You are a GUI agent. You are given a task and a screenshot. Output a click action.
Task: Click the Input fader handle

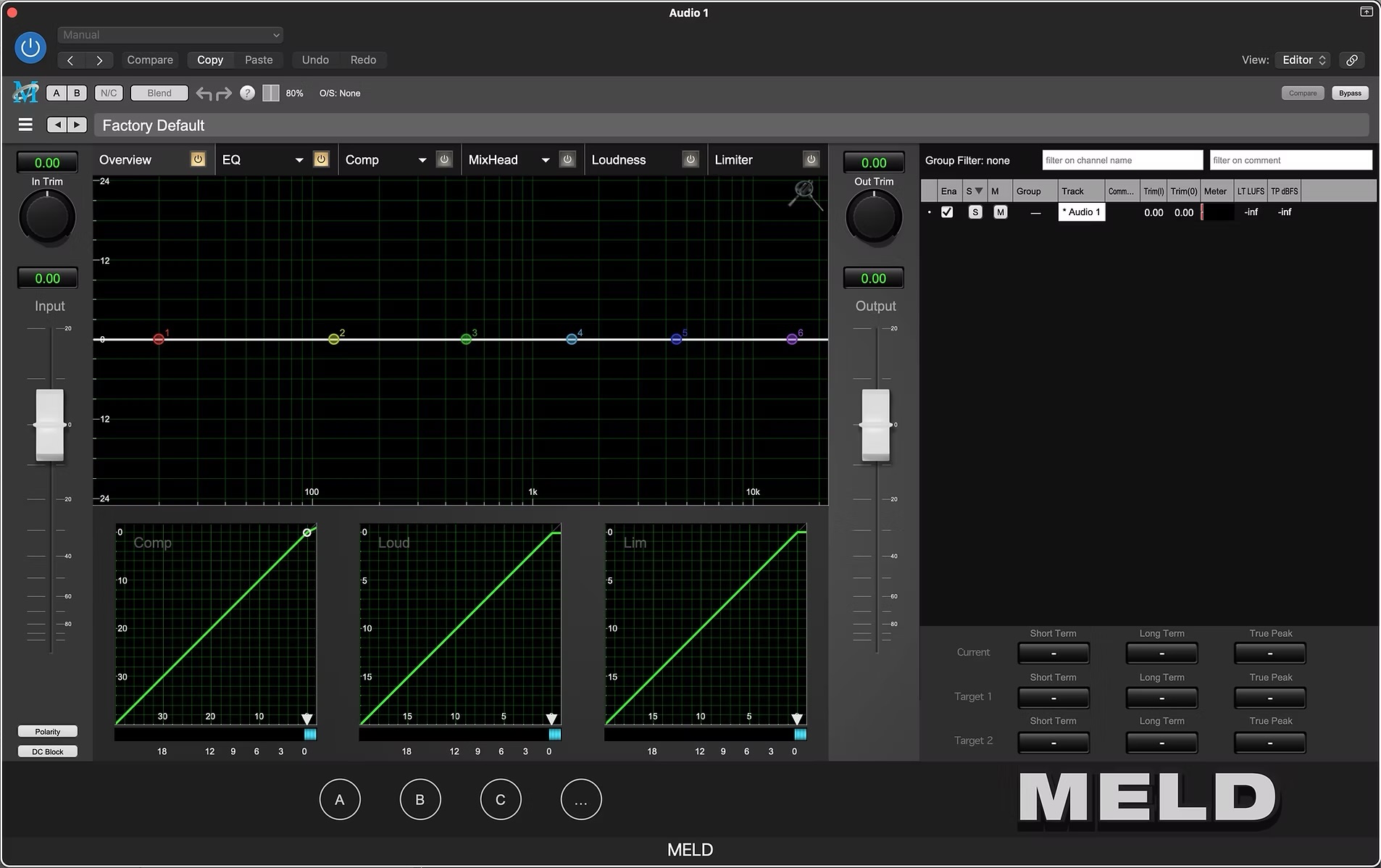pos(50,425)
